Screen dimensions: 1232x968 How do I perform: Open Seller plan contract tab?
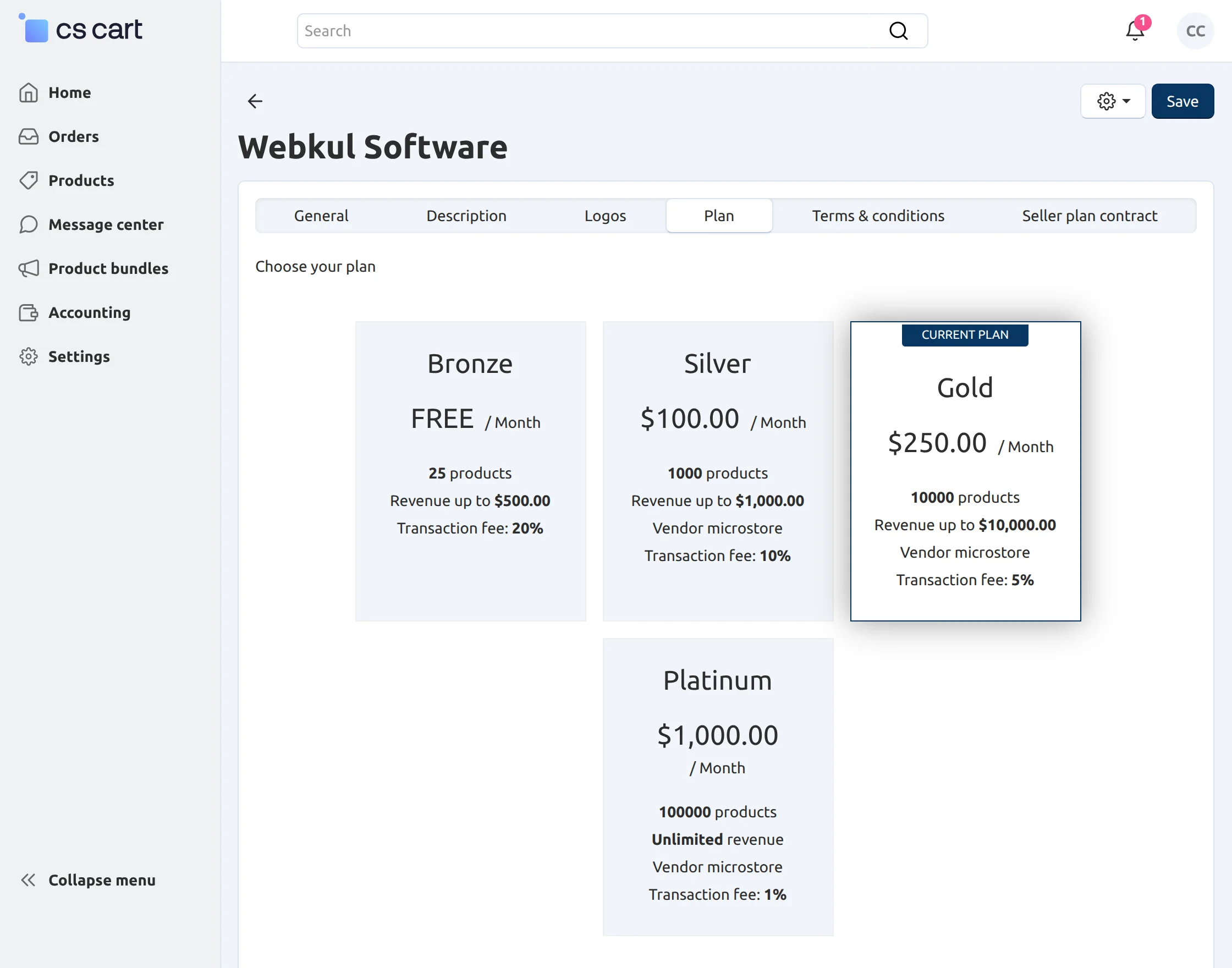(1089, 216)
